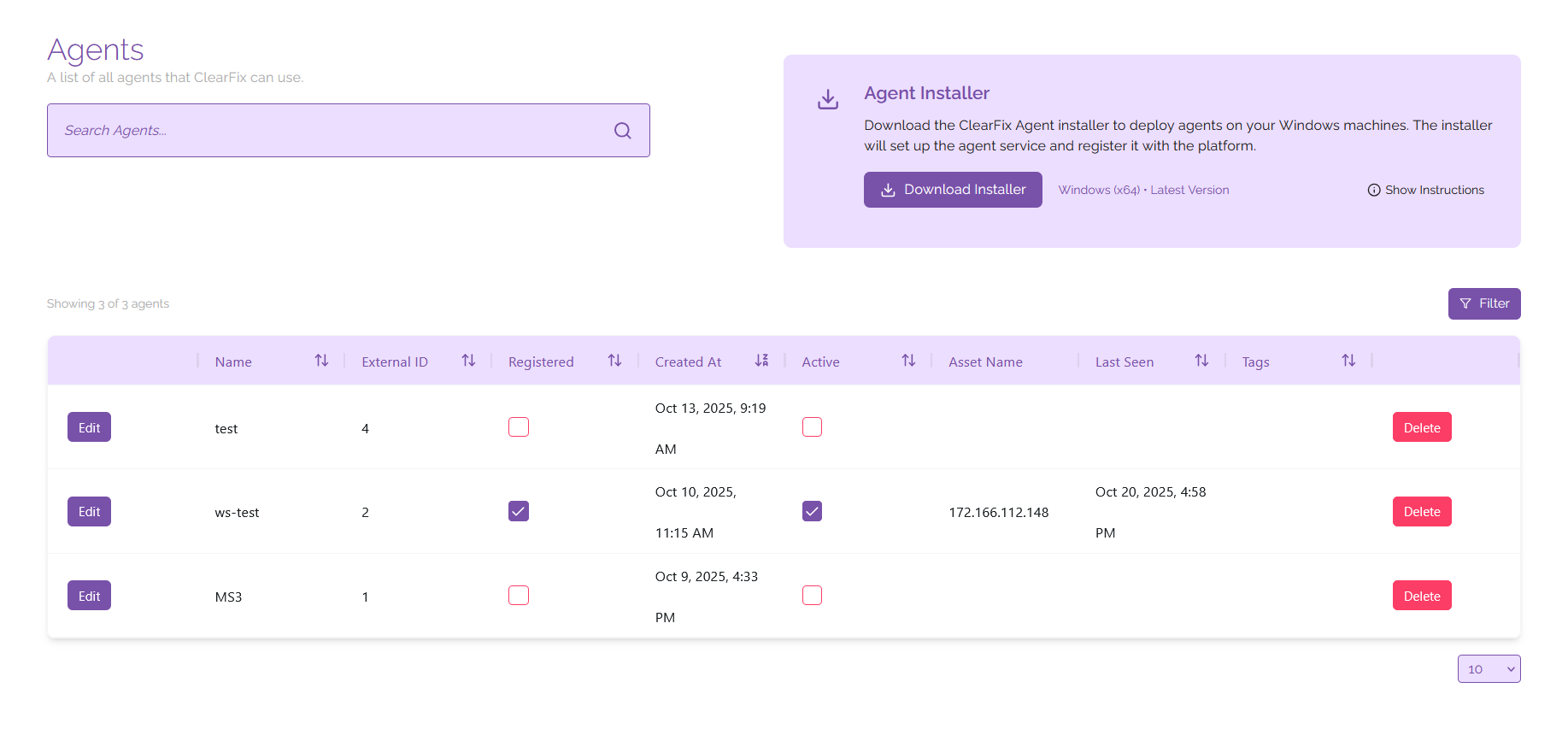Sort by External ID column arrows
1568x729 pixels.
[x=468, y=361]
